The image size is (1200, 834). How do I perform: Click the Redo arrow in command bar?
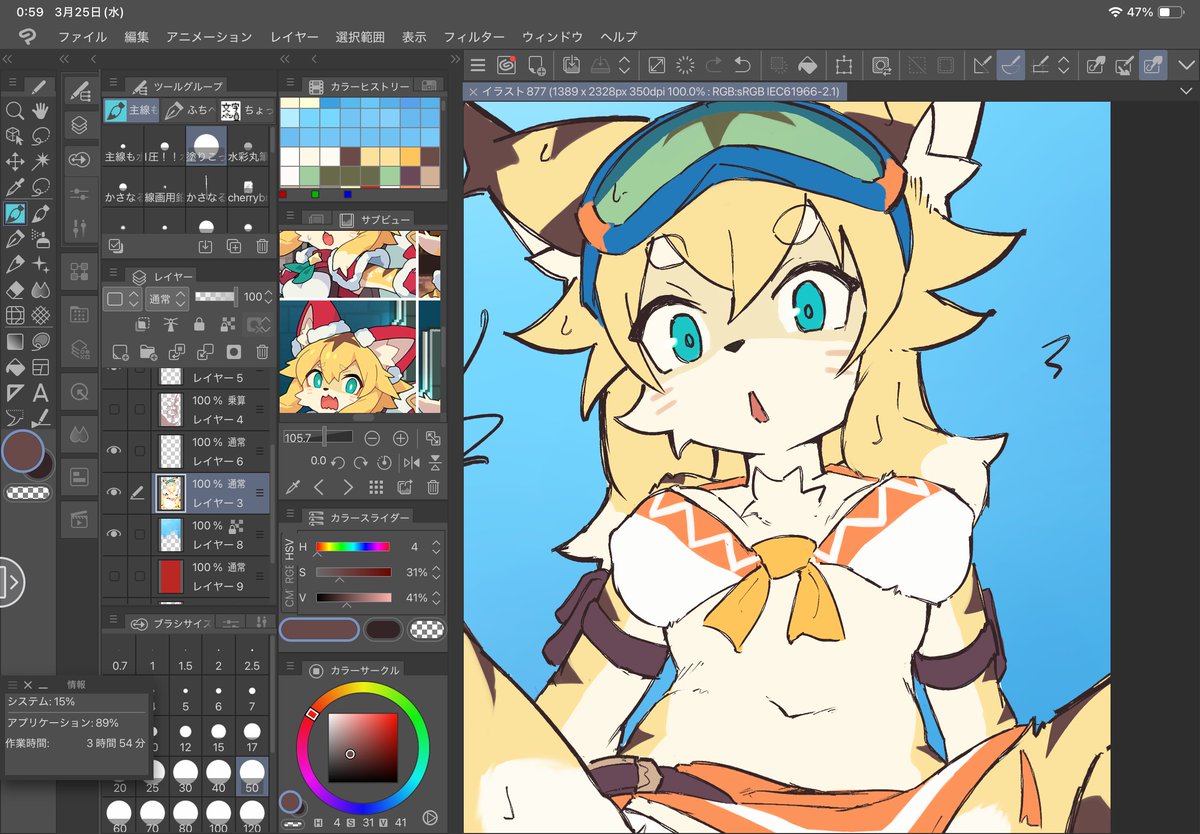point(714,66)
